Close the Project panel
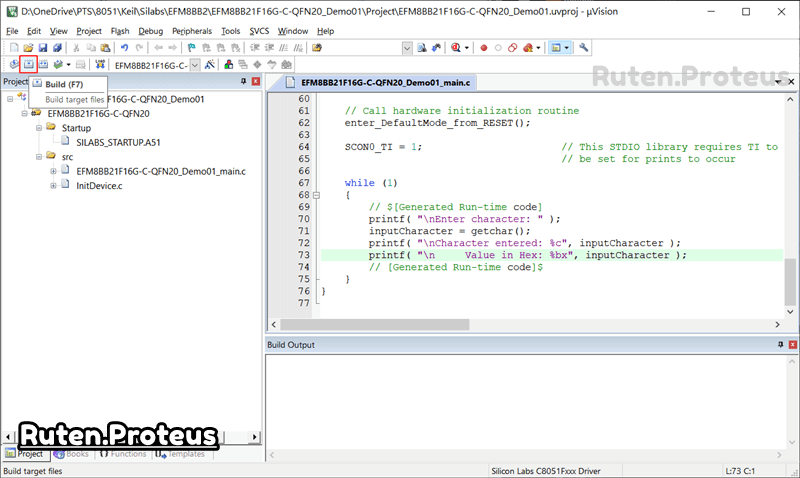This screenshot has height=478, width=800. tap(256, 81)
